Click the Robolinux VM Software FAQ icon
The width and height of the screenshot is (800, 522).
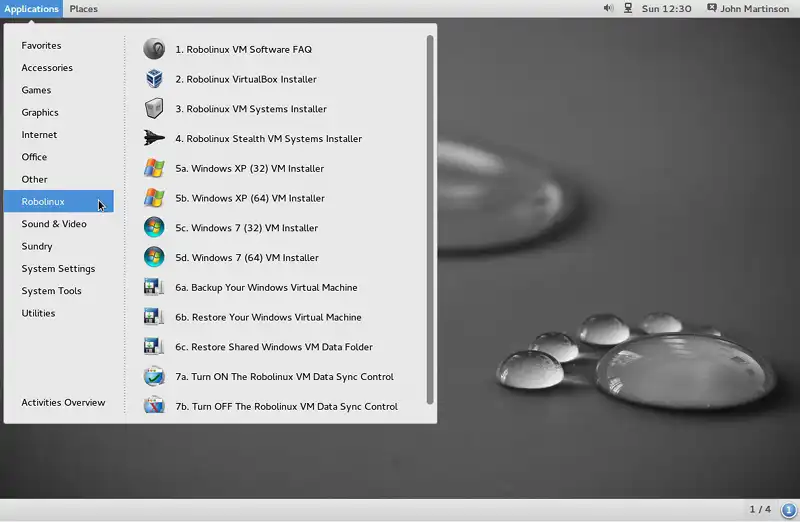(154, 49)
